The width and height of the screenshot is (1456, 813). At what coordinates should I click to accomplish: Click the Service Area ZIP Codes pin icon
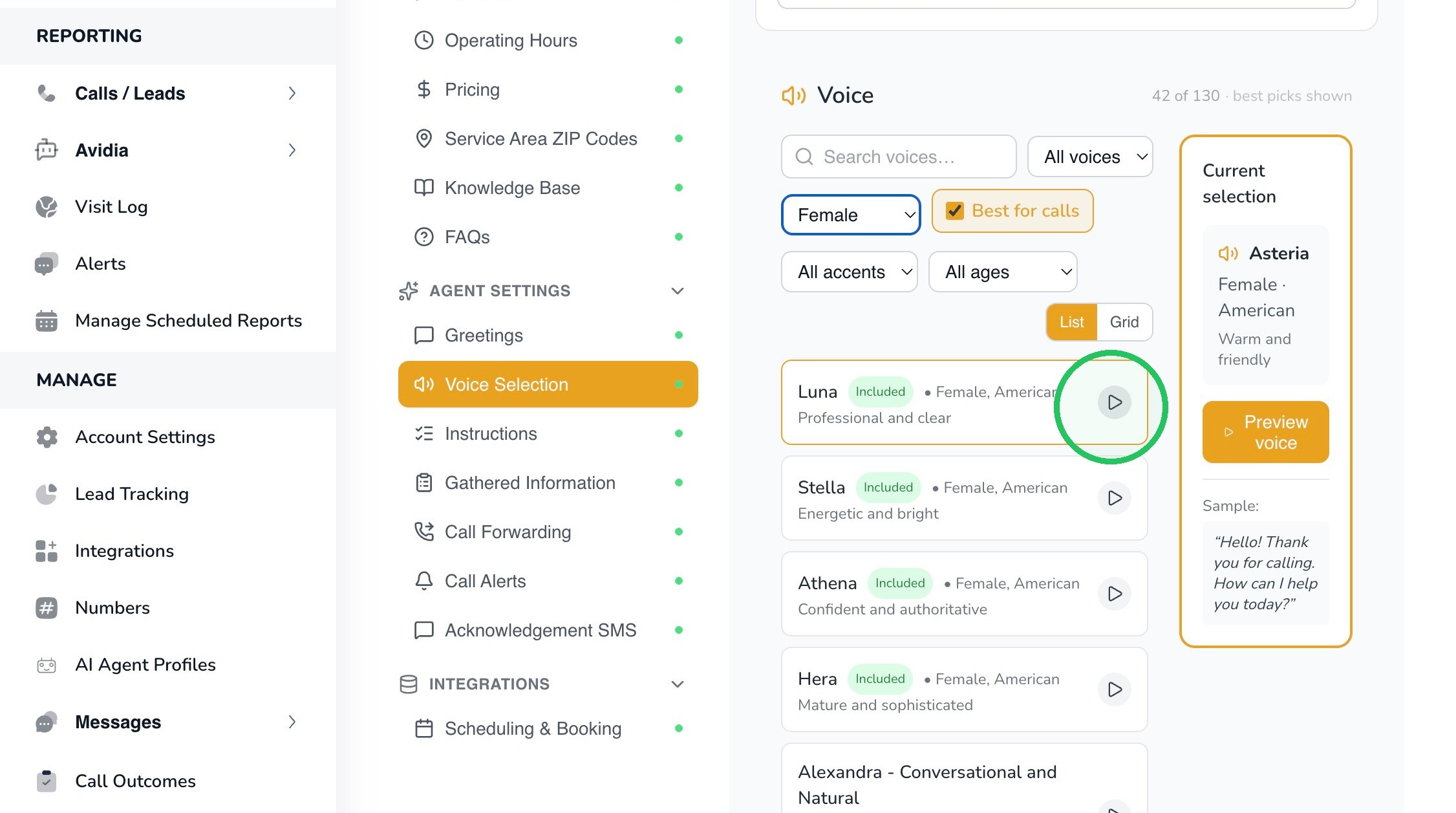pos(423,138)
